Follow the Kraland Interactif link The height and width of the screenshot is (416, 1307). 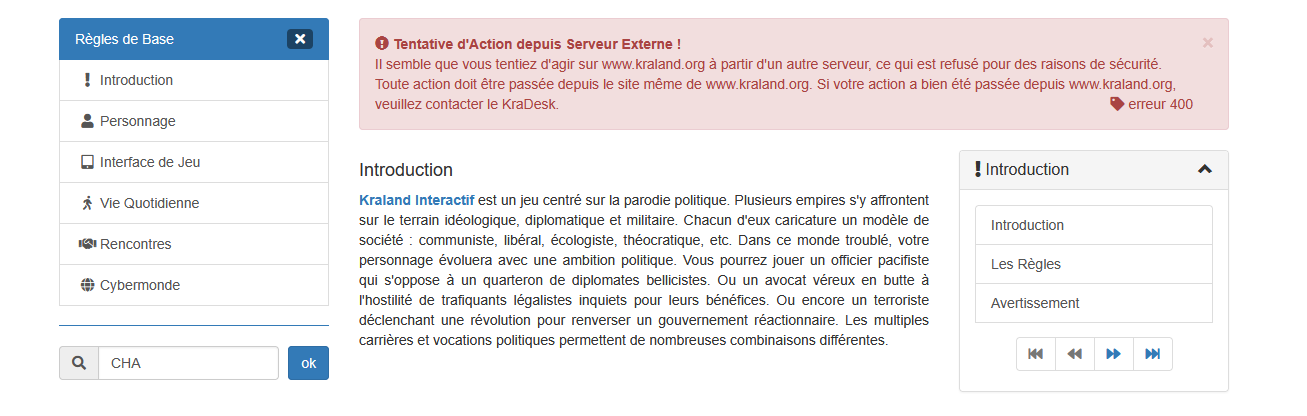click(x=417, y=200)
